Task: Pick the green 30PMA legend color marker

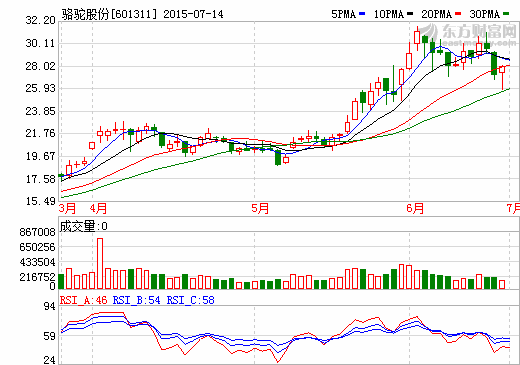Action: [506, 14]
